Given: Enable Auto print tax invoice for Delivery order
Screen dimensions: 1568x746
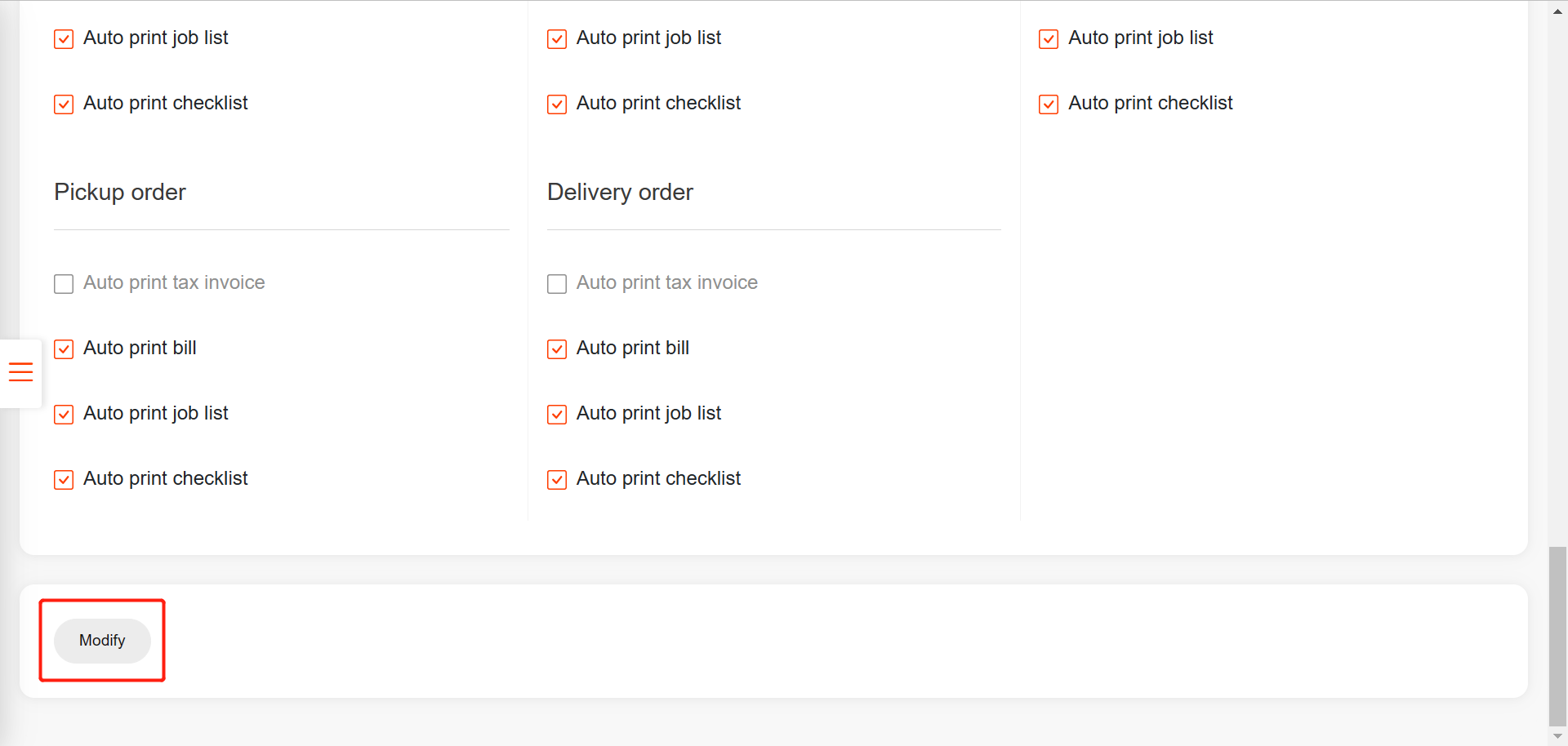Looking at the screenshot, I should pyautogui.click(x=557, y=283).
